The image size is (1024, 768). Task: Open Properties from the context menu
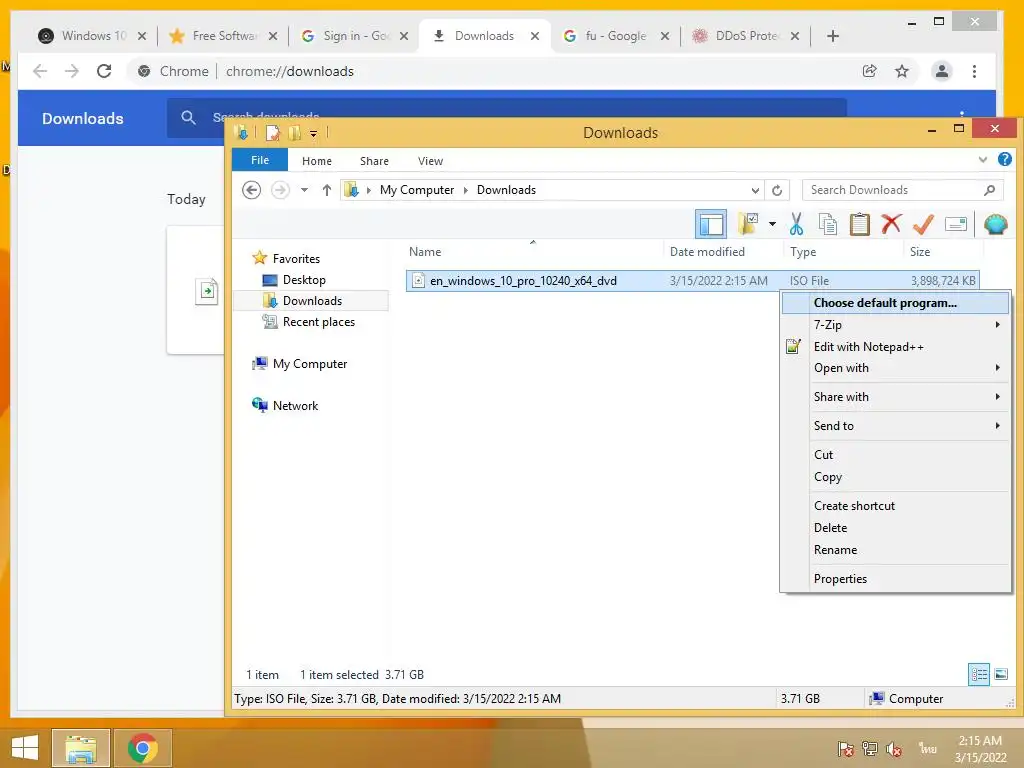[895, 579]
